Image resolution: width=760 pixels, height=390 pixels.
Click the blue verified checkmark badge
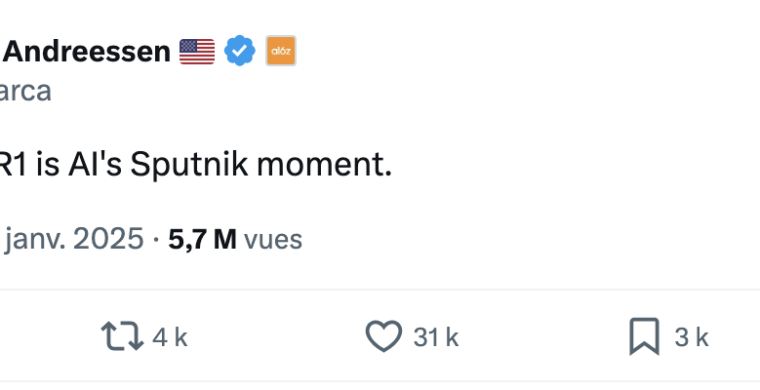(239, 51)
